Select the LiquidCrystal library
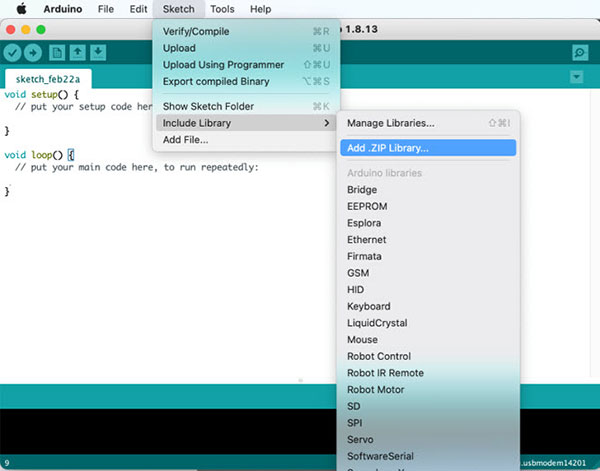 tap(376, 323)
